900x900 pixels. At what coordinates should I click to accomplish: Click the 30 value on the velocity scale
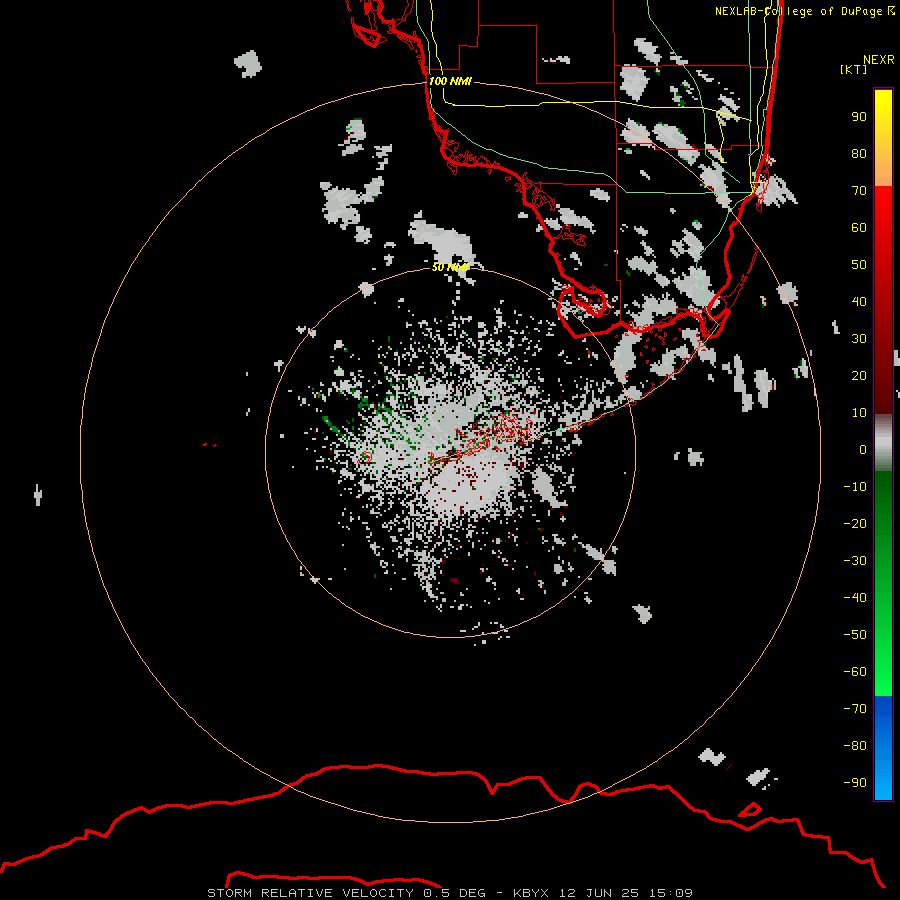coord(859,339)
